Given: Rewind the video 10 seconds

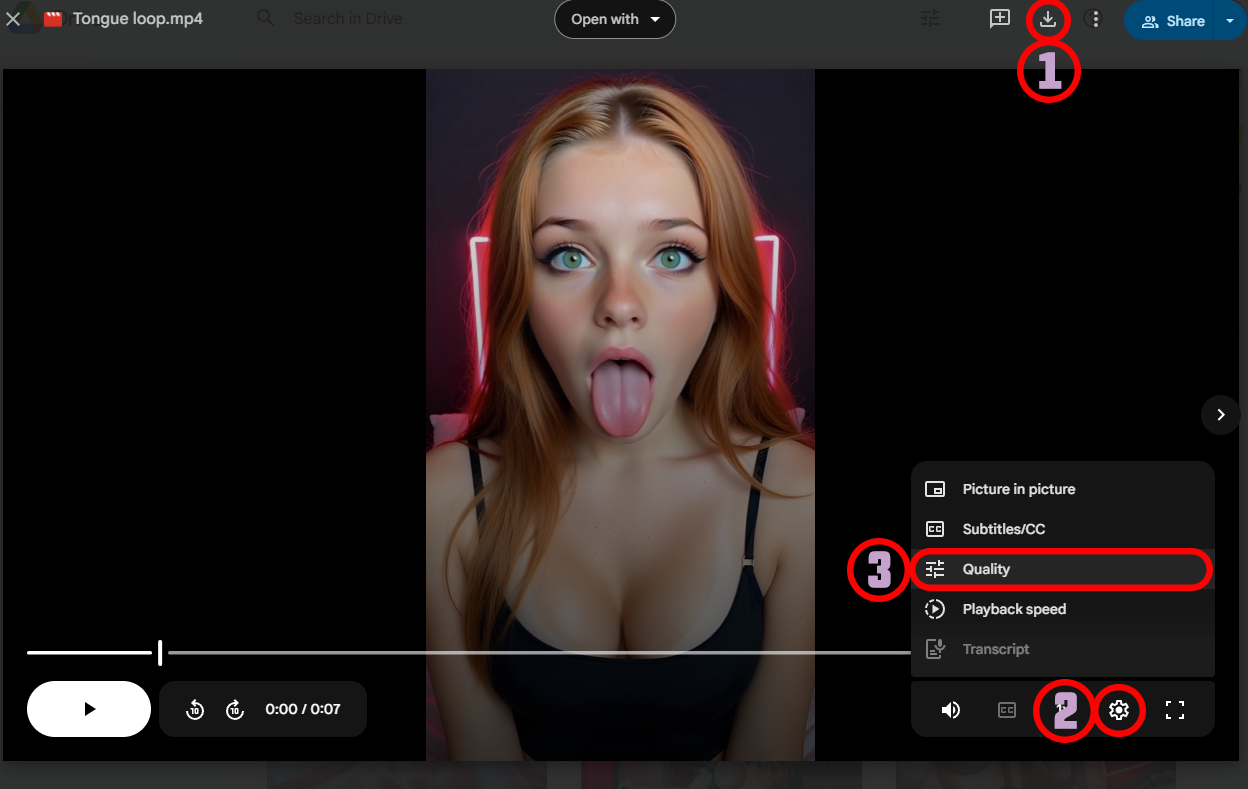Looking at the screenshot, I should 196,710.
